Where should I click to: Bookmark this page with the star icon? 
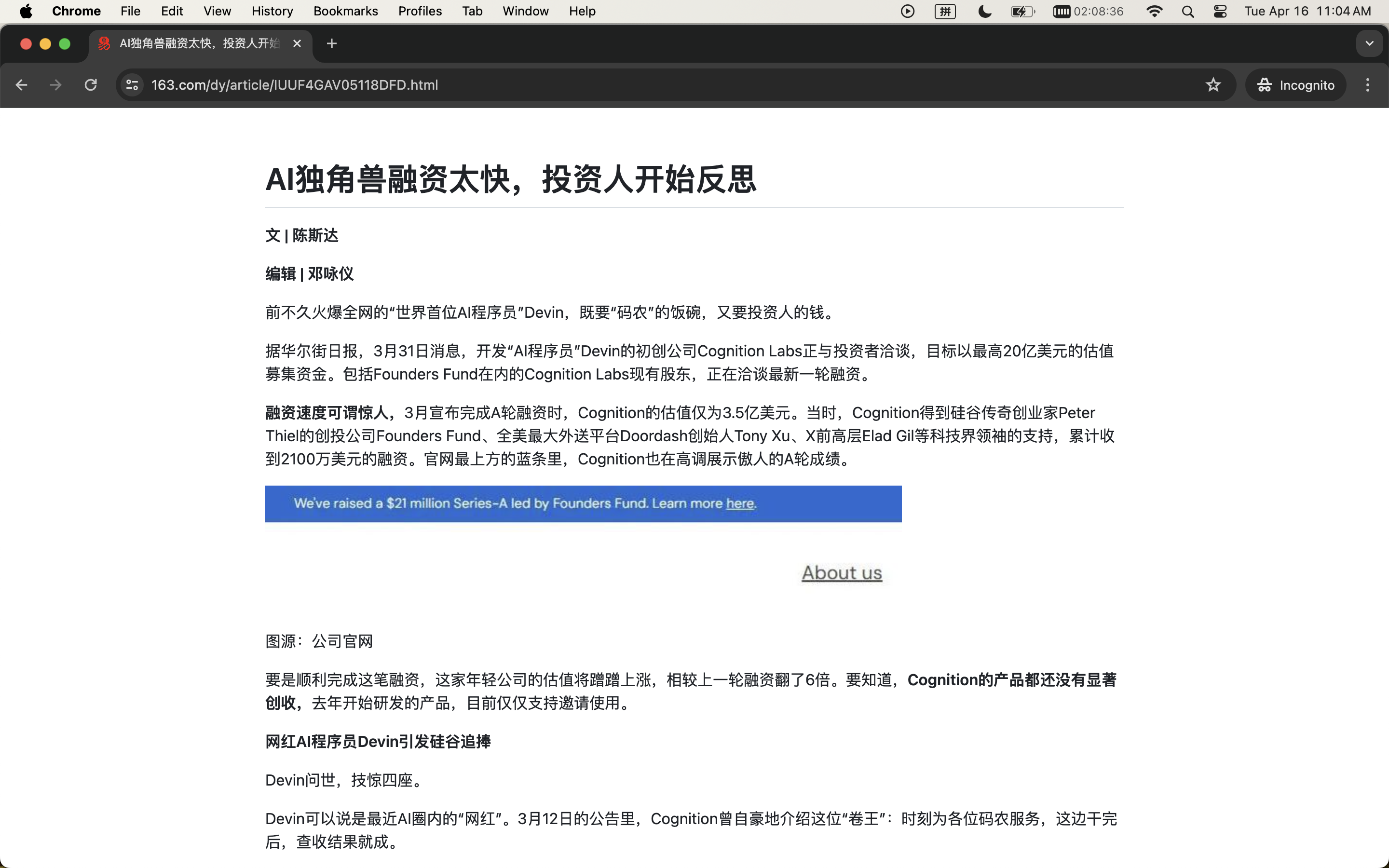(x=1213, y=85)
